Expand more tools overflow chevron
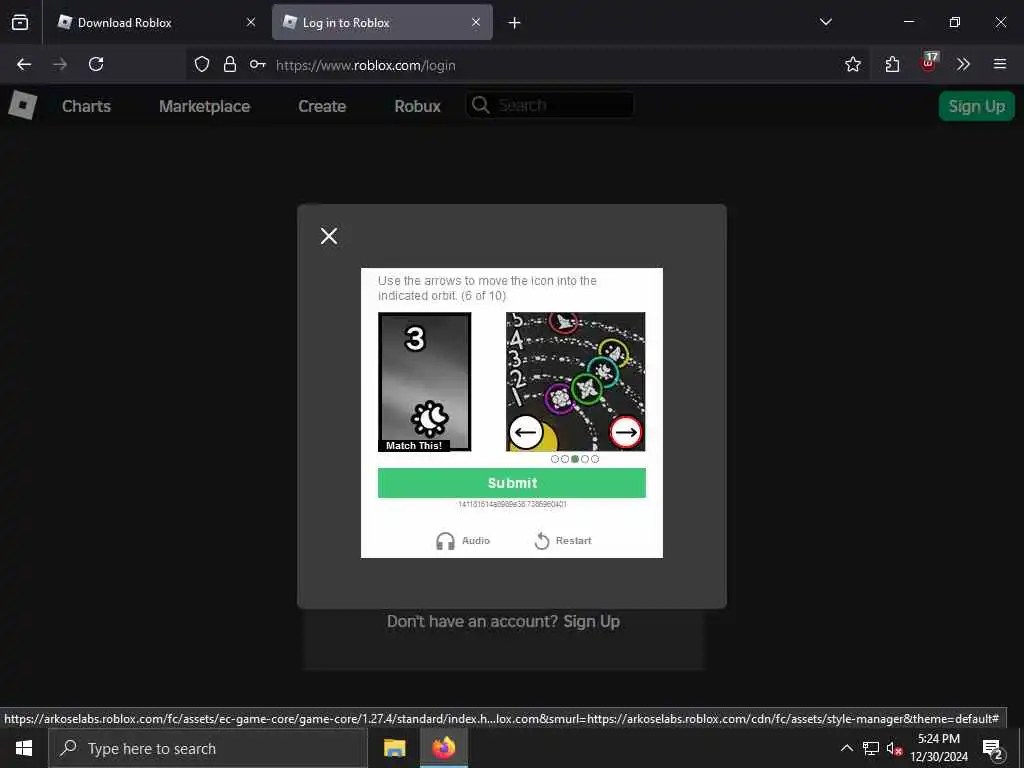Viewport: 1024px width, 768px height. point(963,64)
